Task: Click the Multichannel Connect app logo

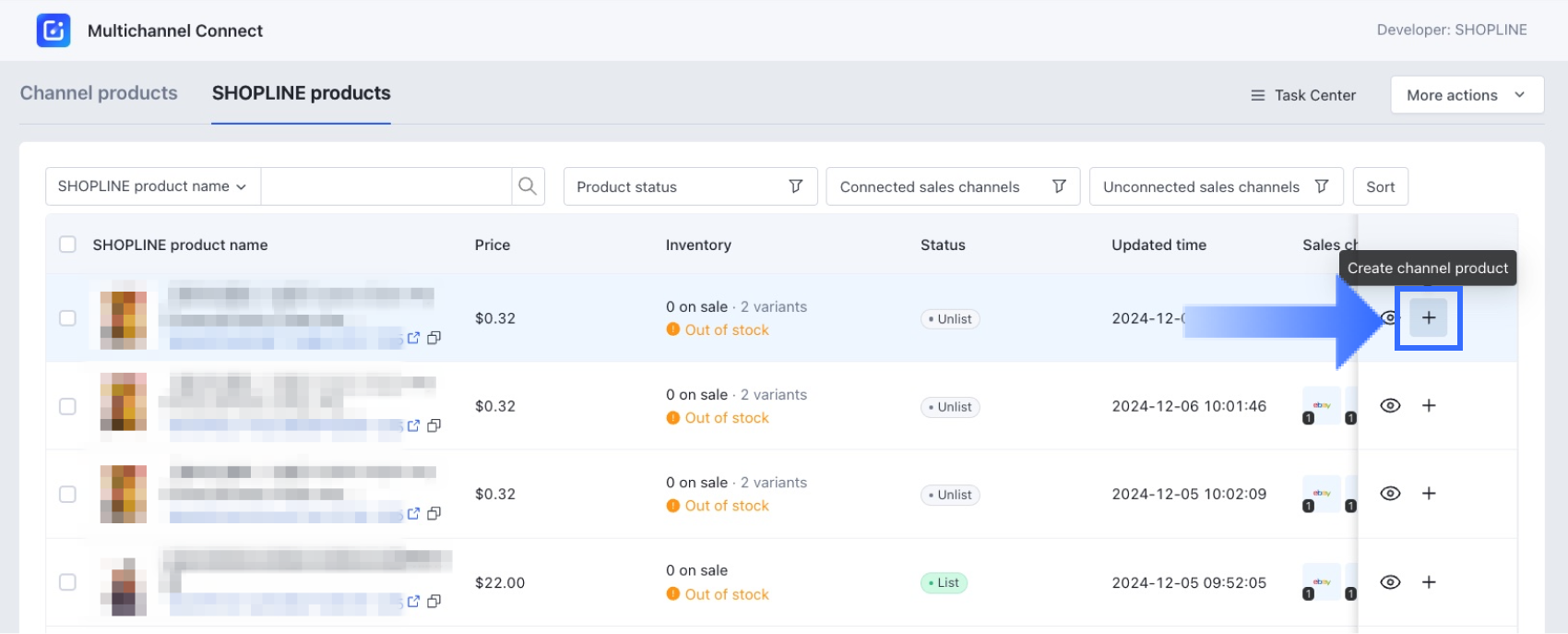Action: (53, 30)
